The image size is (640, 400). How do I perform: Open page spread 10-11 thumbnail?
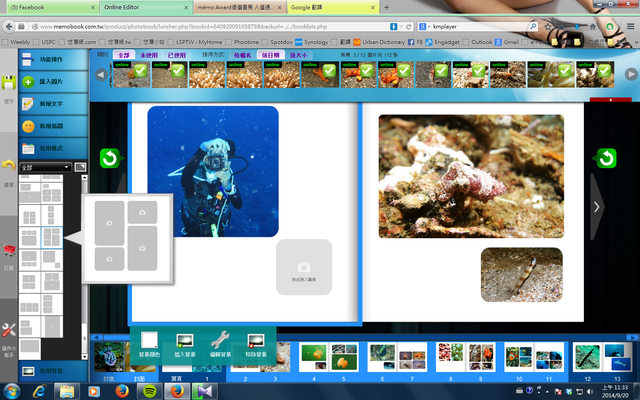(x=534, y=357)
